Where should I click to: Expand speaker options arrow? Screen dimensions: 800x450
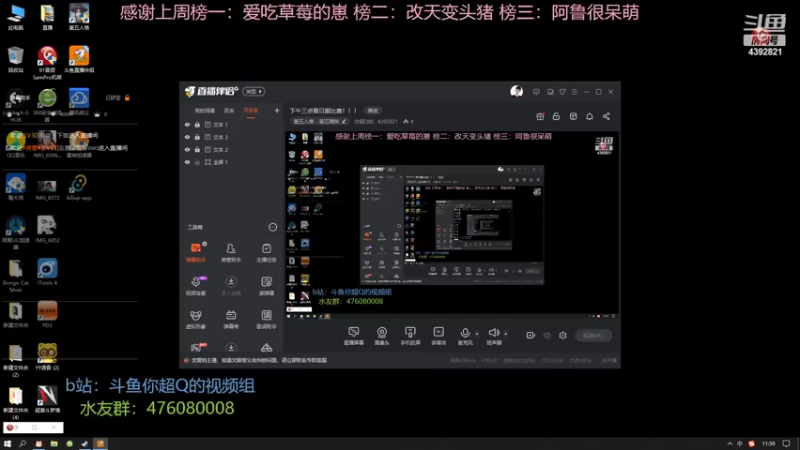506,334
